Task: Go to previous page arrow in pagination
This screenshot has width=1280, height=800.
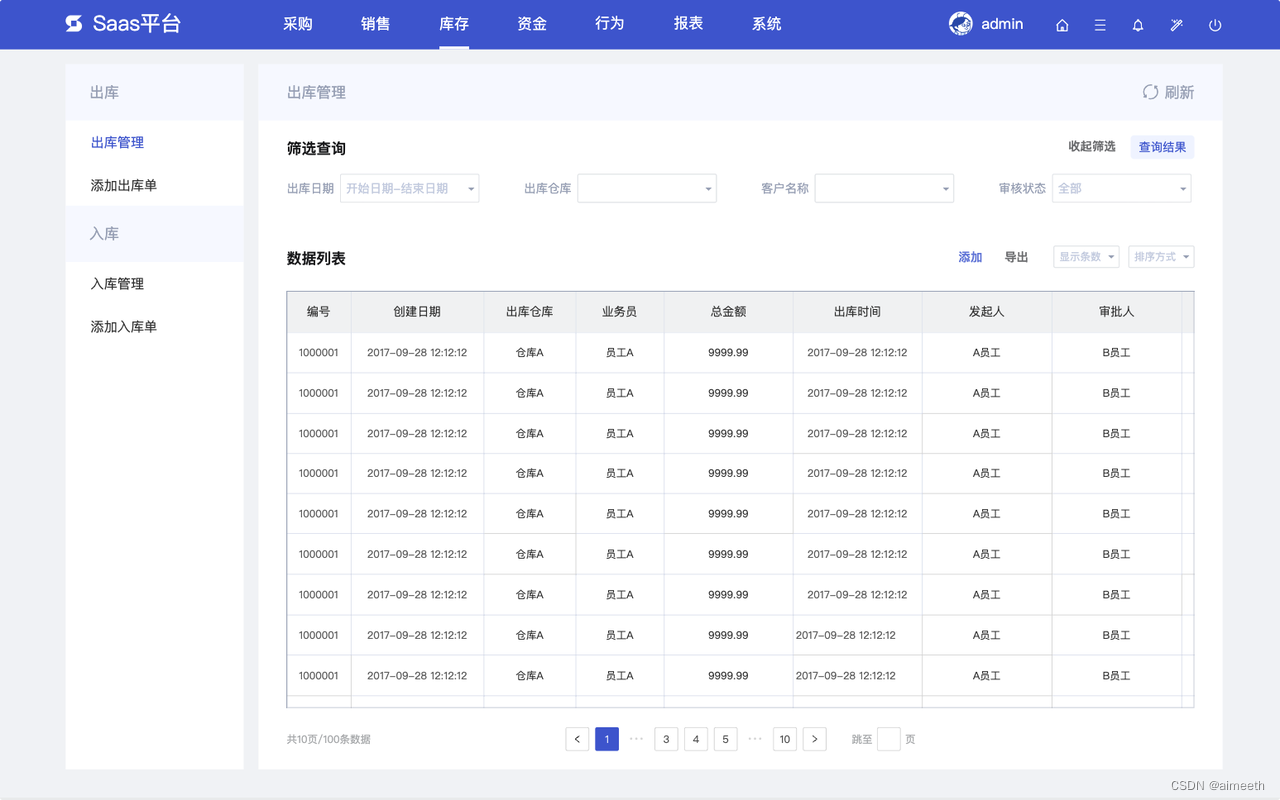Action: pos(577,739)
